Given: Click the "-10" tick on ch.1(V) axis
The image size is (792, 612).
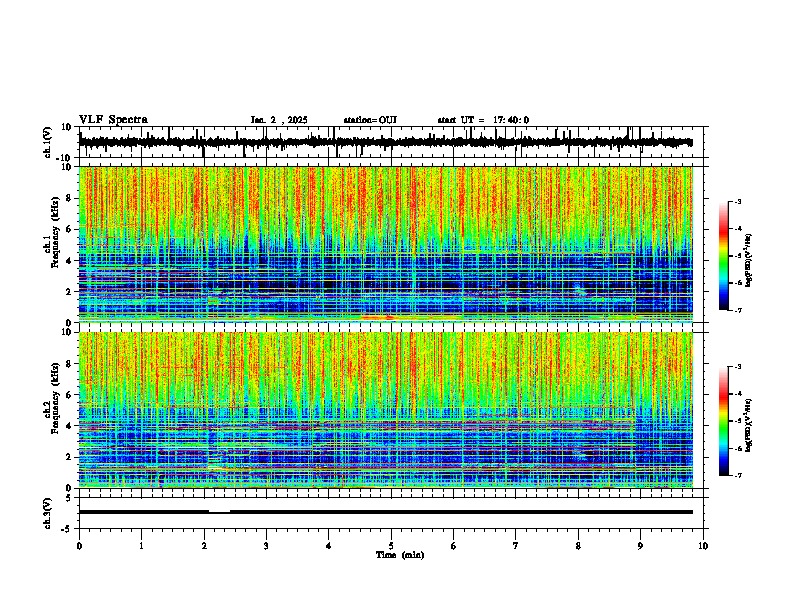Looking at the screenshot, I should pos(65,158).
